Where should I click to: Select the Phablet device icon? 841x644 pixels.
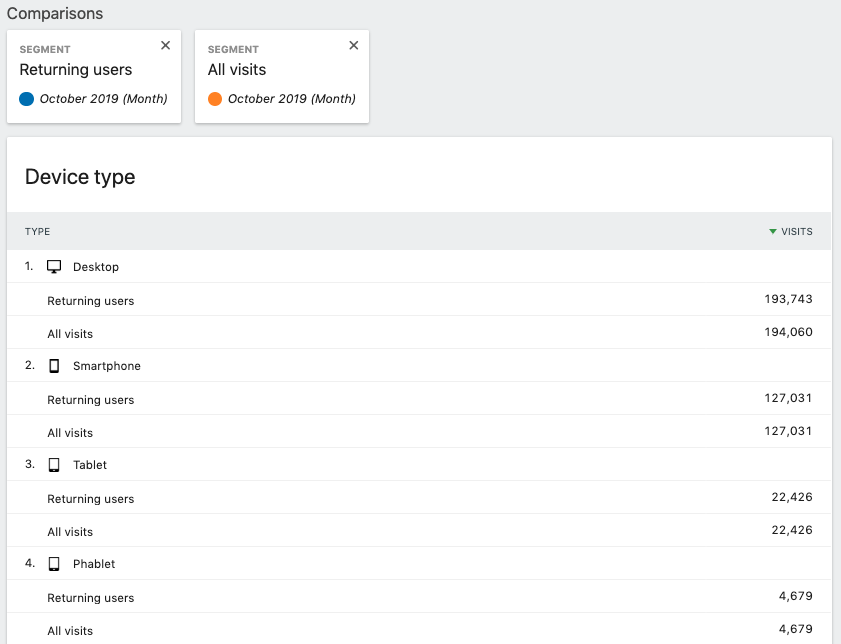coord(53,563)
